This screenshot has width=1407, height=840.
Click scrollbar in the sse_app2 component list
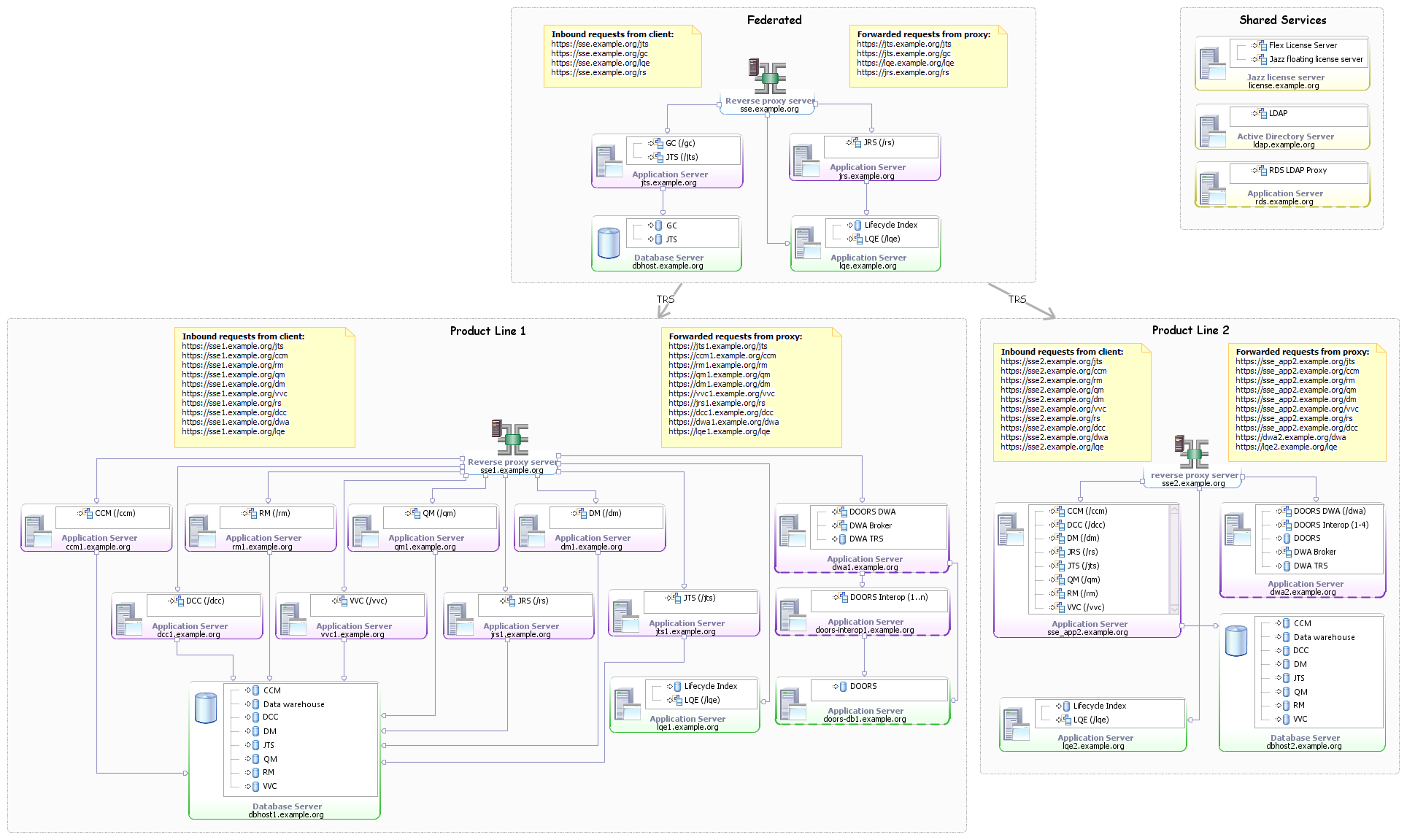(x=1174, y=559)
